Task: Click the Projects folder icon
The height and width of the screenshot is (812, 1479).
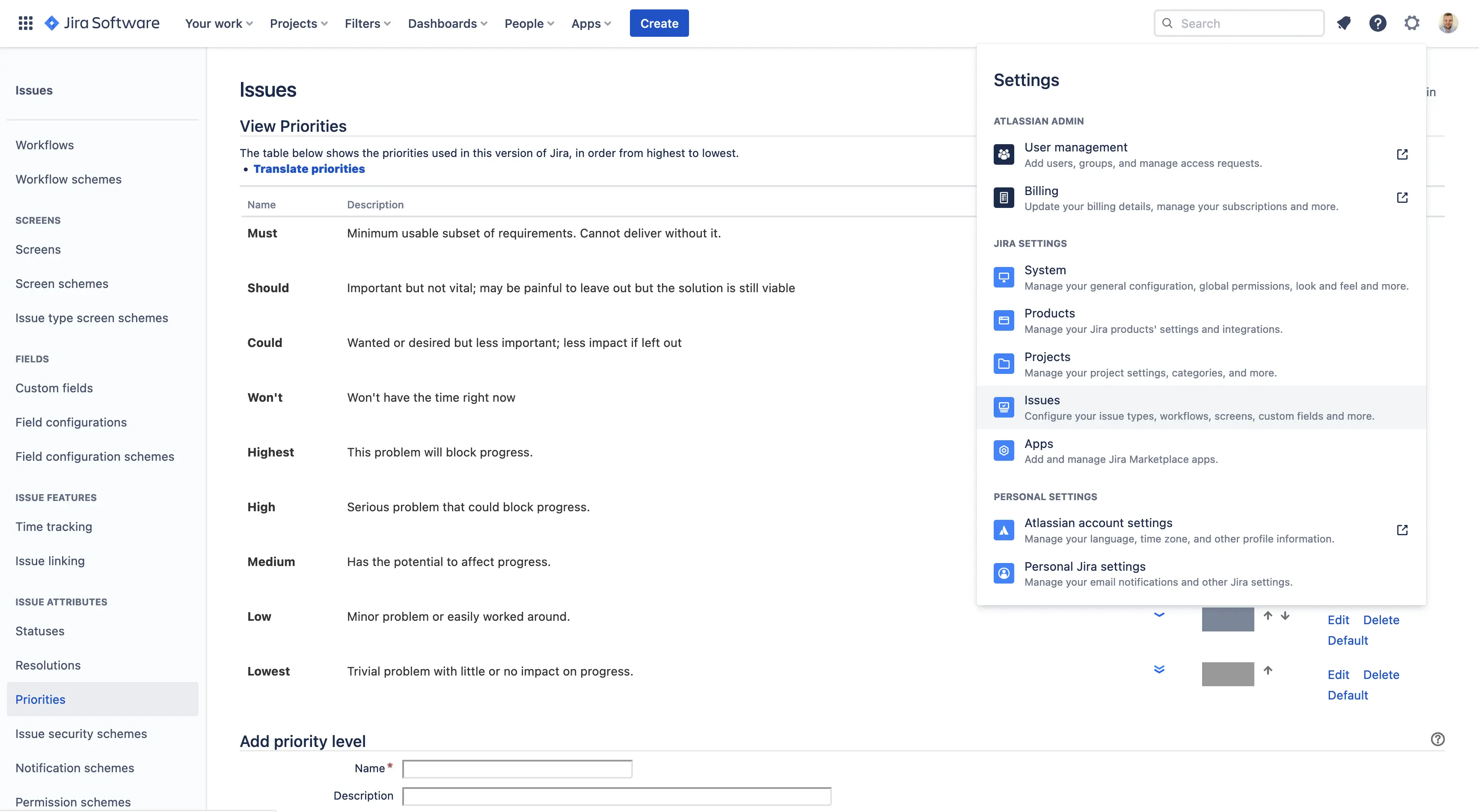Action: (x=1004, y=364)
